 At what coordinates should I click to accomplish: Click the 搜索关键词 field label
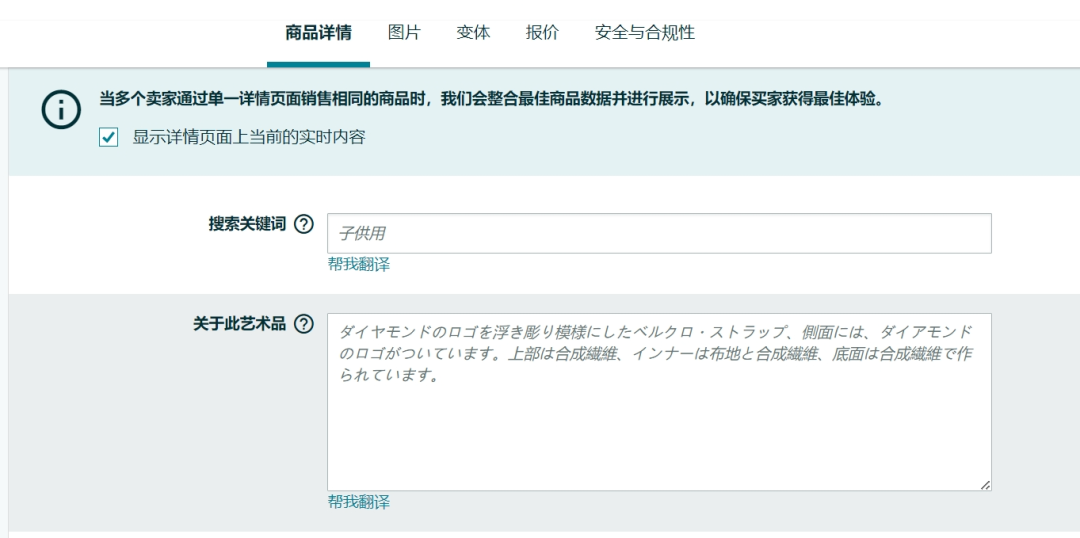247,225
